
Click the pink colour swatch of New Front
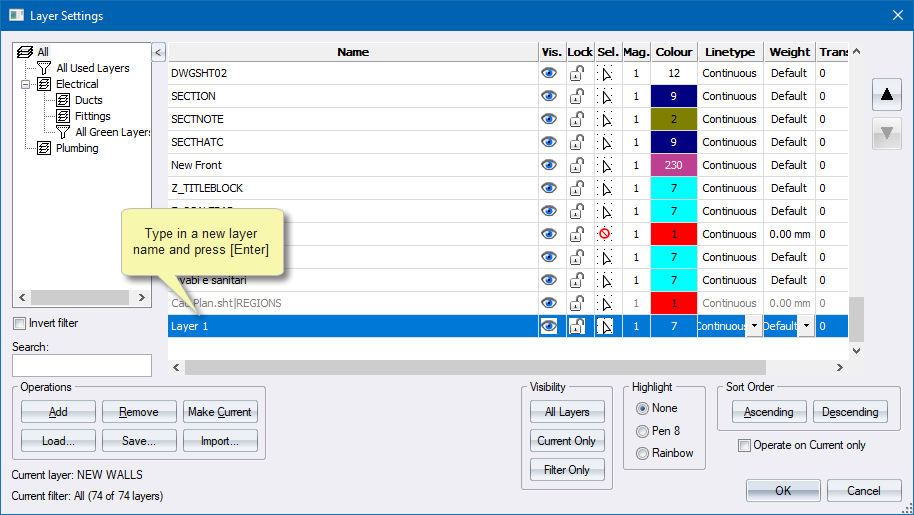674,166
